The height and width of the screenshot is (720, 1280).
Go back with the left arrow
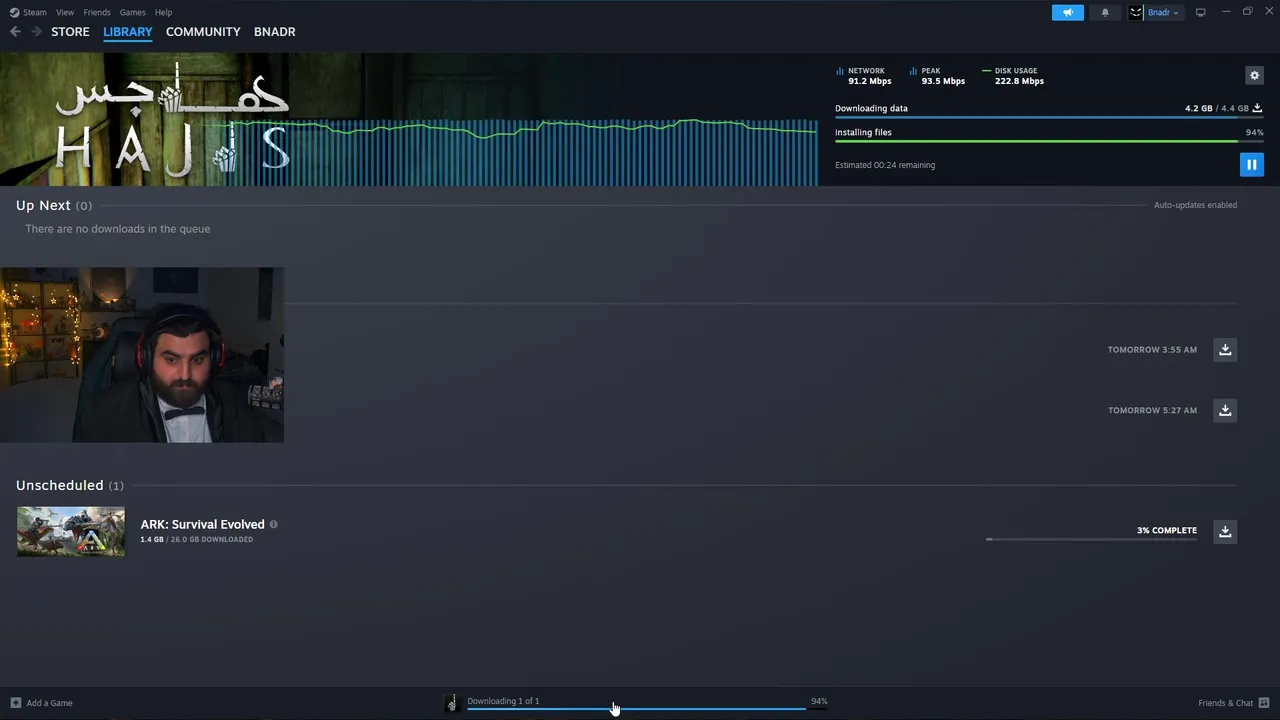pyautogui.click(x=15, y=32)
